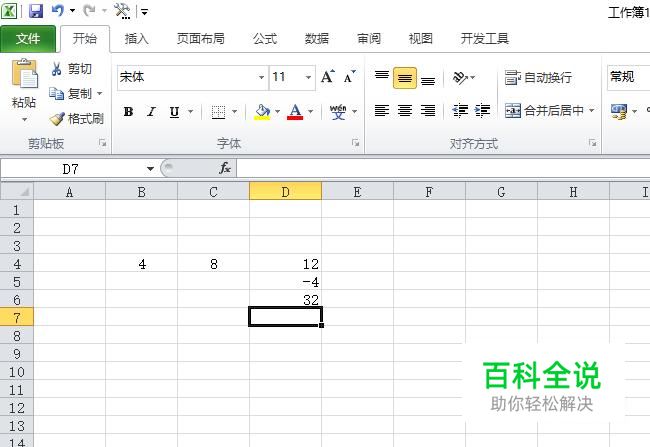Open the 文件 tab
Viewport: 650px width, 447px height.
pyautogui.click(x=28, y=39)
